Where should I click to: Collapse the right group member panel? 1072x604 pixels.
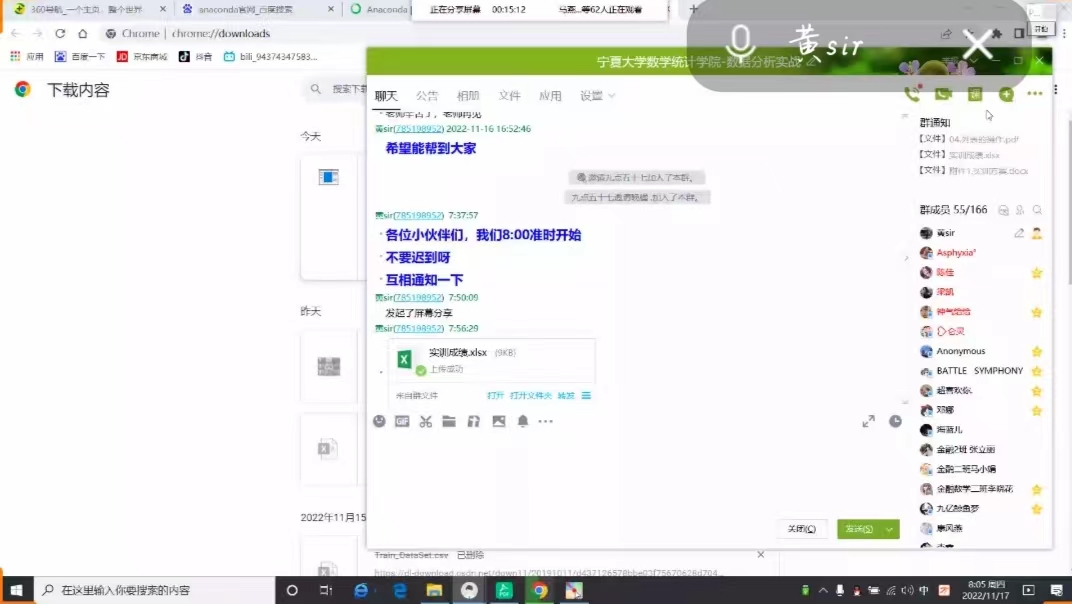(907, 258)
